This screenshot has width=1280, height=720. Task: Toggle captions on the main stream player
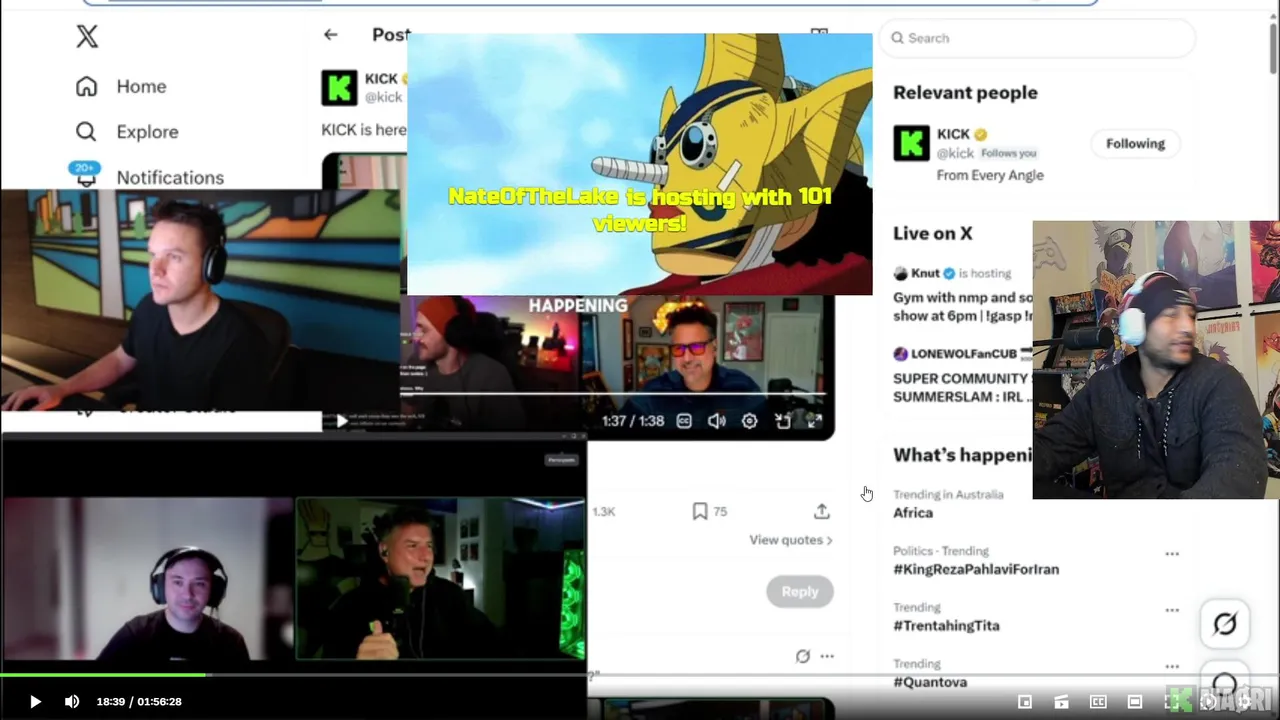click(x=1098, y=702)
